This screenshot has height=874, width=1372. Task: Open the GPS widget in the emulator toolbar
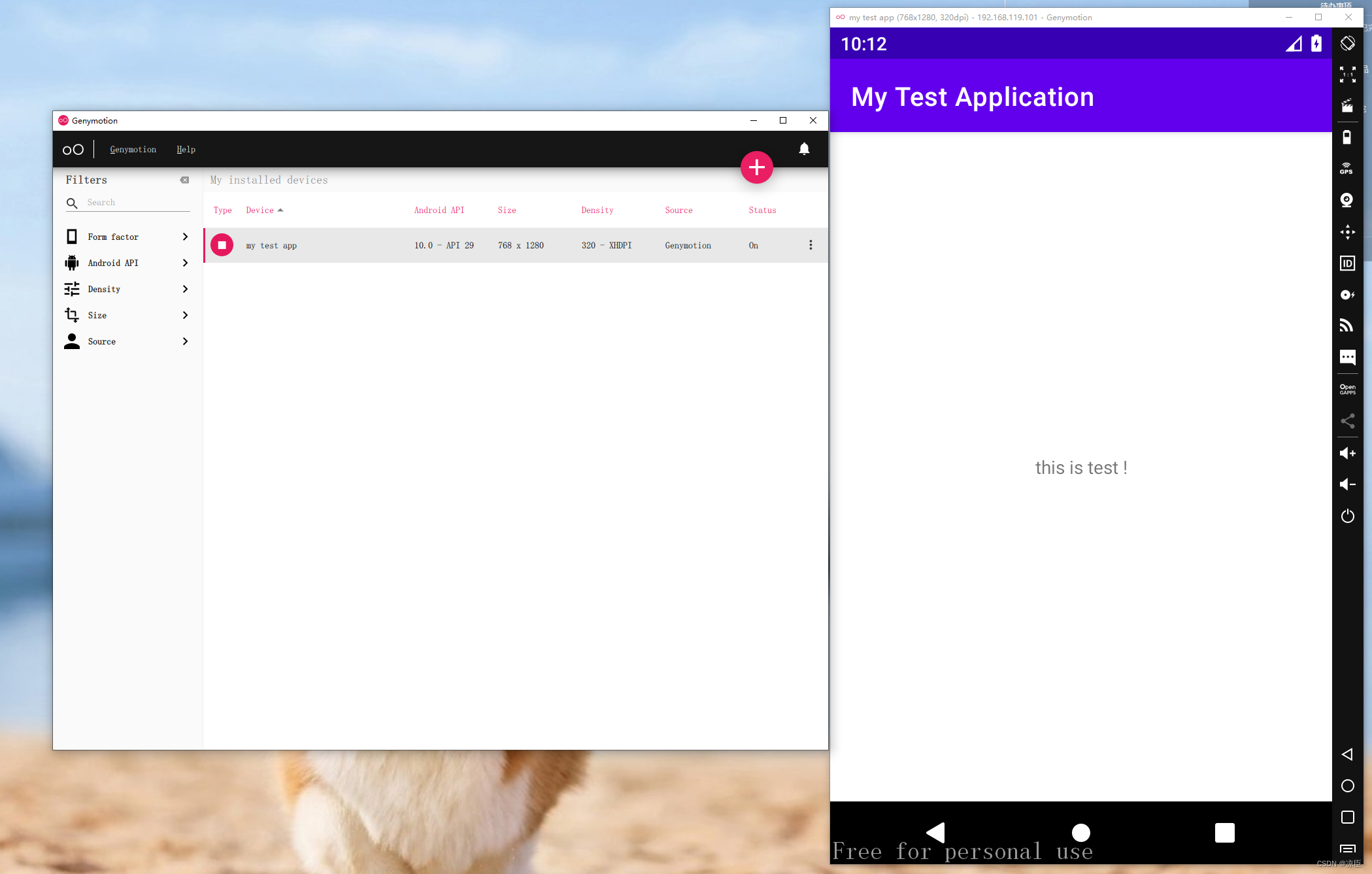tap(1347, 168)
